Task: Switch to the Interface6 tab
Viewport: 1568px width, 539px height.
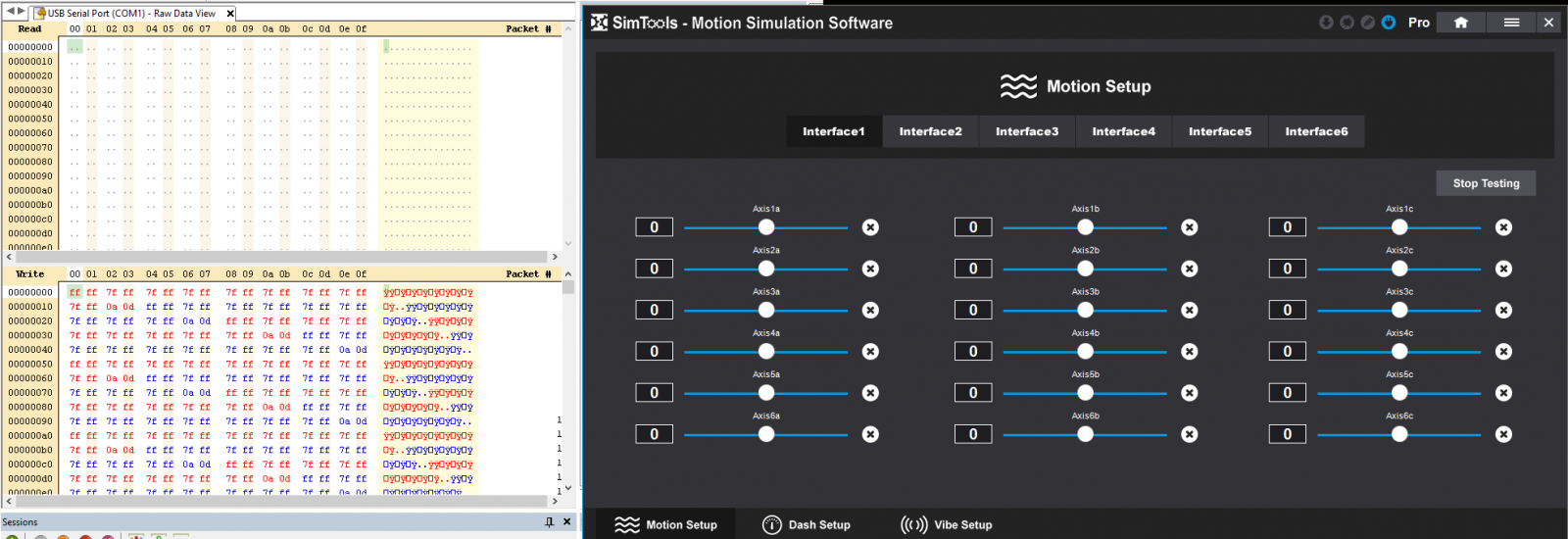Action: (1317, 131)
